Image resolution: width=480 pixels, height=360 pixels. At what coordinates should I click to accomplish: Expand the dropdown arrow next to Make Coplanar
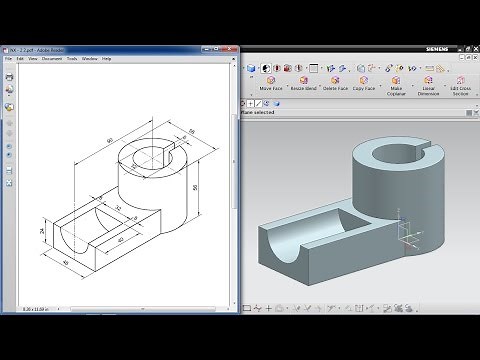[412, 86]
